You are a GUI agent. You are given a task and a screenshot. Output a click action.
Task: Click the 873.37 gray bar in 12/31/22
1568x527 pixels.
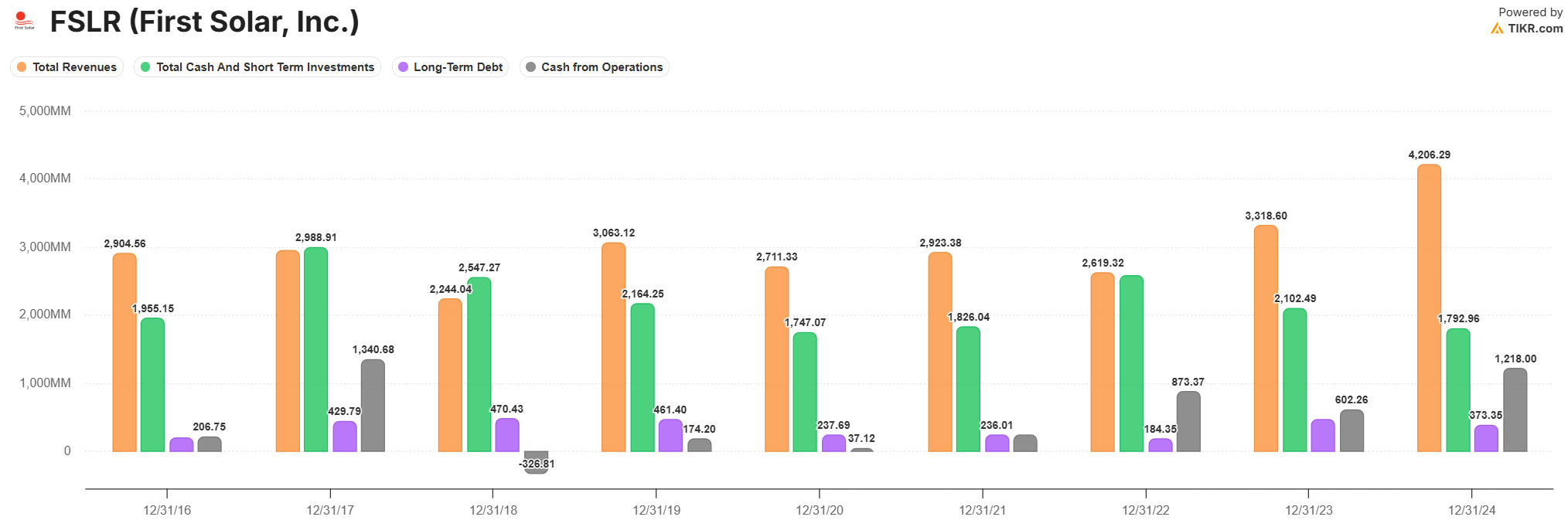[1188, 422]
